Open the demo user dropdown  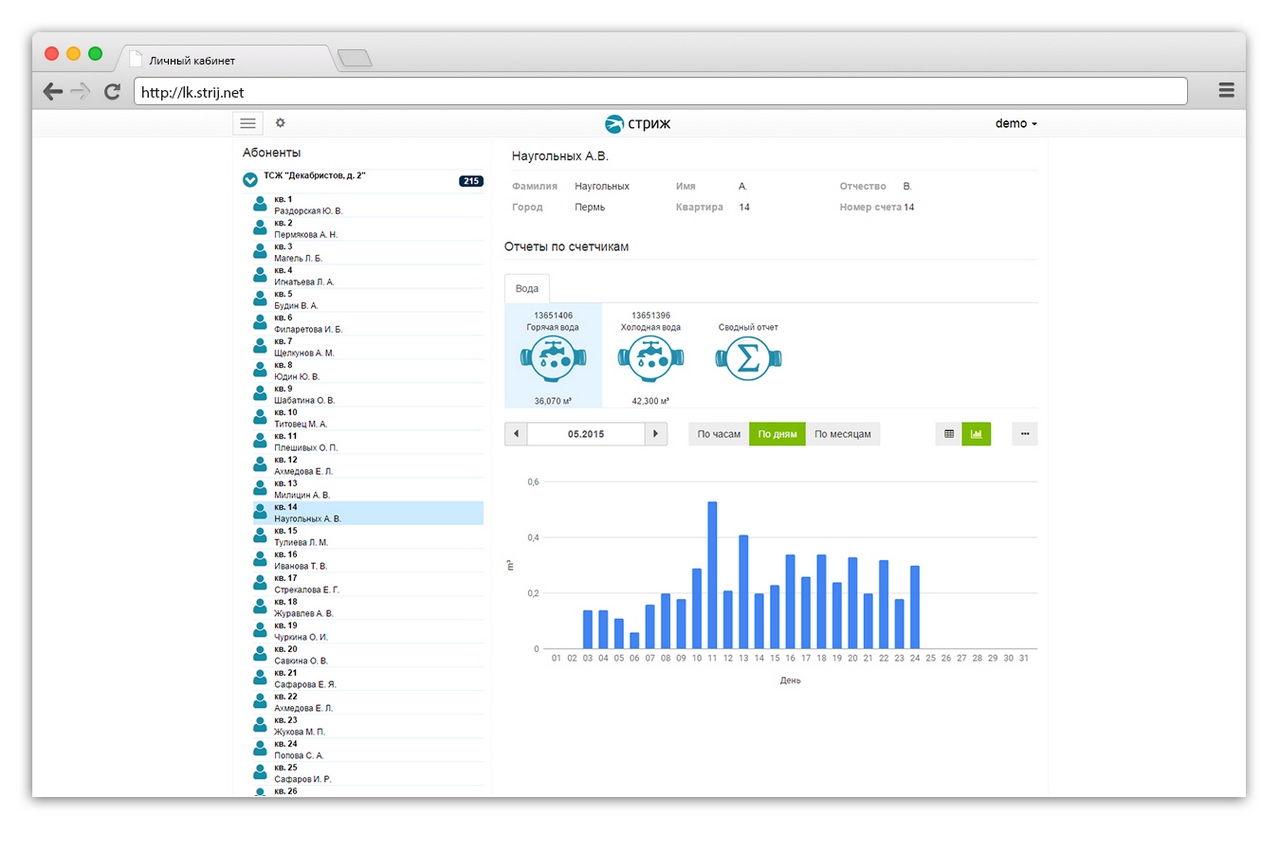click(x=1016, y=124)
